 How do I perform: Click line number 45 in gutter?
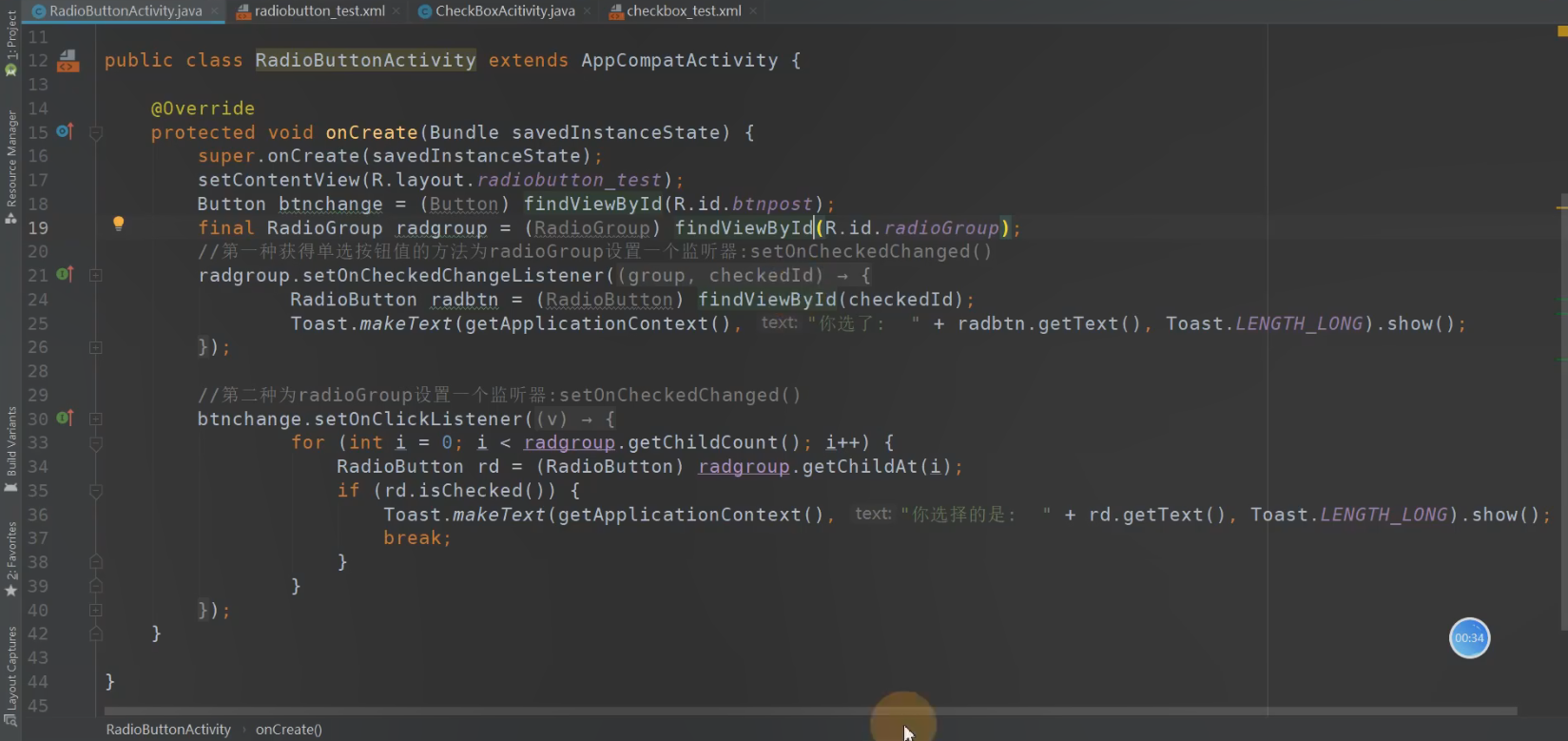point(38,706)
